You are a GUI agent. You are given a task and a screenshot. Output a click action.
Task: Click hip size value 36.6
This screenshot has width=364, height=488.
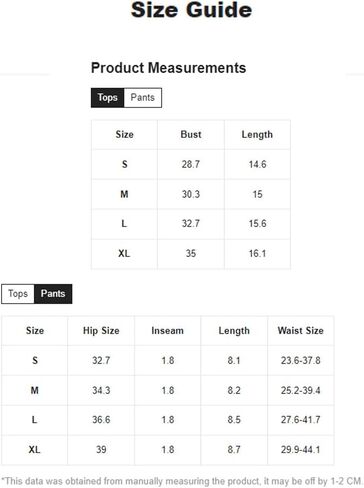(x=101, y=420)
